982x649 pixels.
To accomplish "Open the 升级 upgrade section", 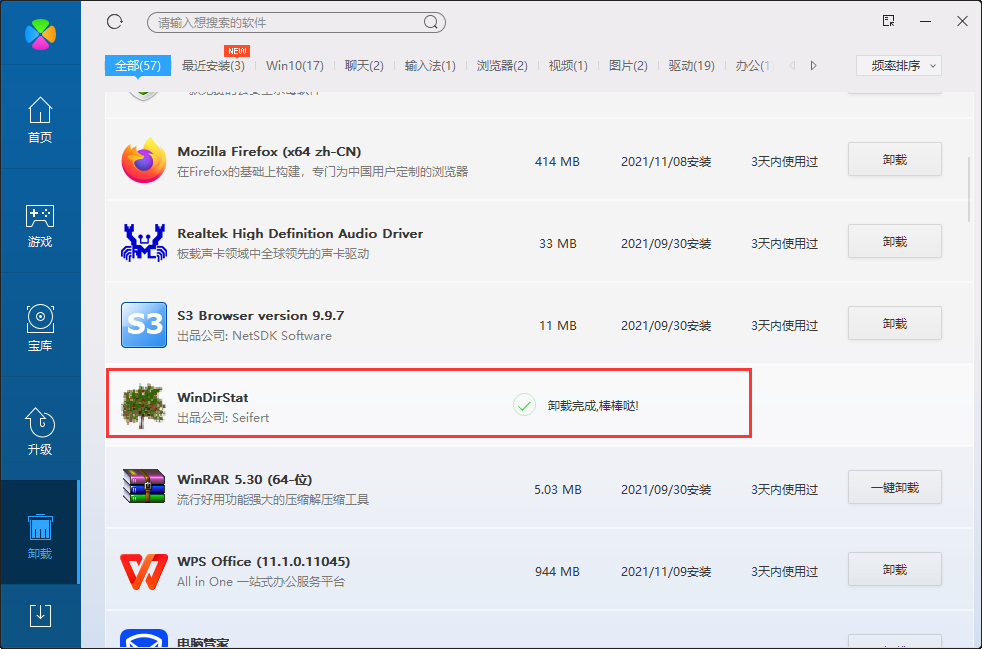I will [x=40, y=432].
